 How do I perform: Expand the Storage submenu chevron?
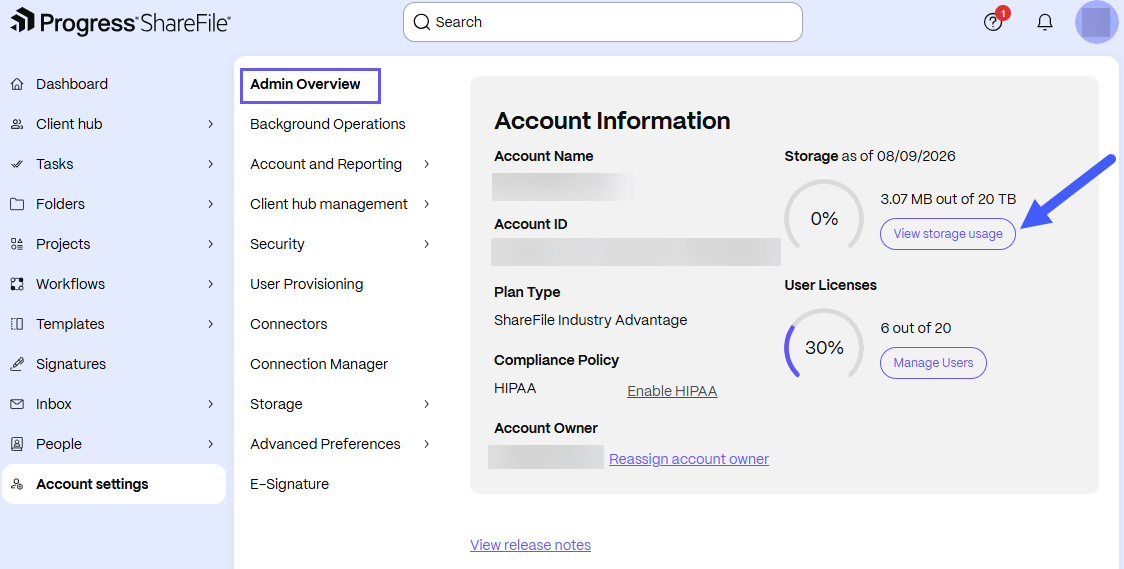pyautogui.click(x=427, y=404)
